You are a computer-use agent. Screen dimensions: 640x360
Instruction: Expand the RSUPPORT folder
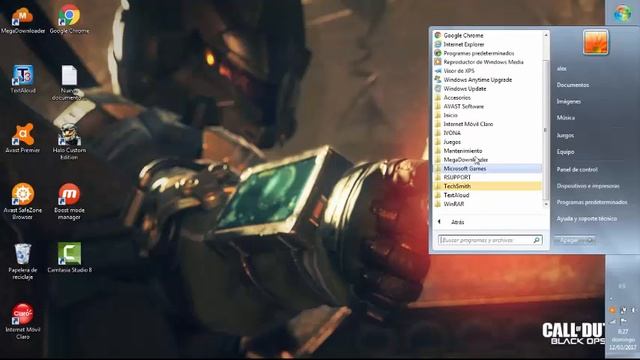point(488,178)
